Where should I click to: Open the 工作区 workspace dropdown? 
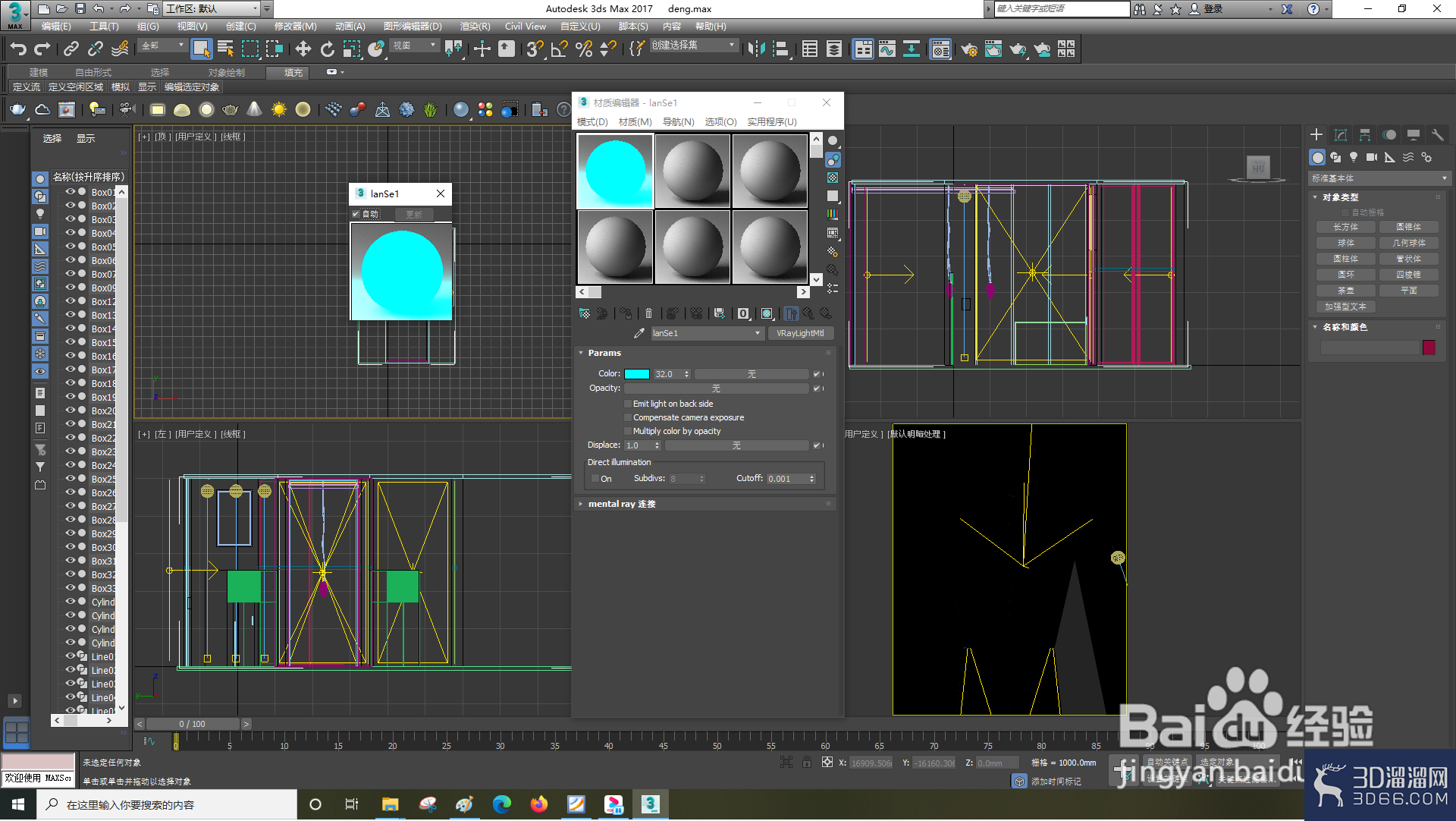[212, 8]
